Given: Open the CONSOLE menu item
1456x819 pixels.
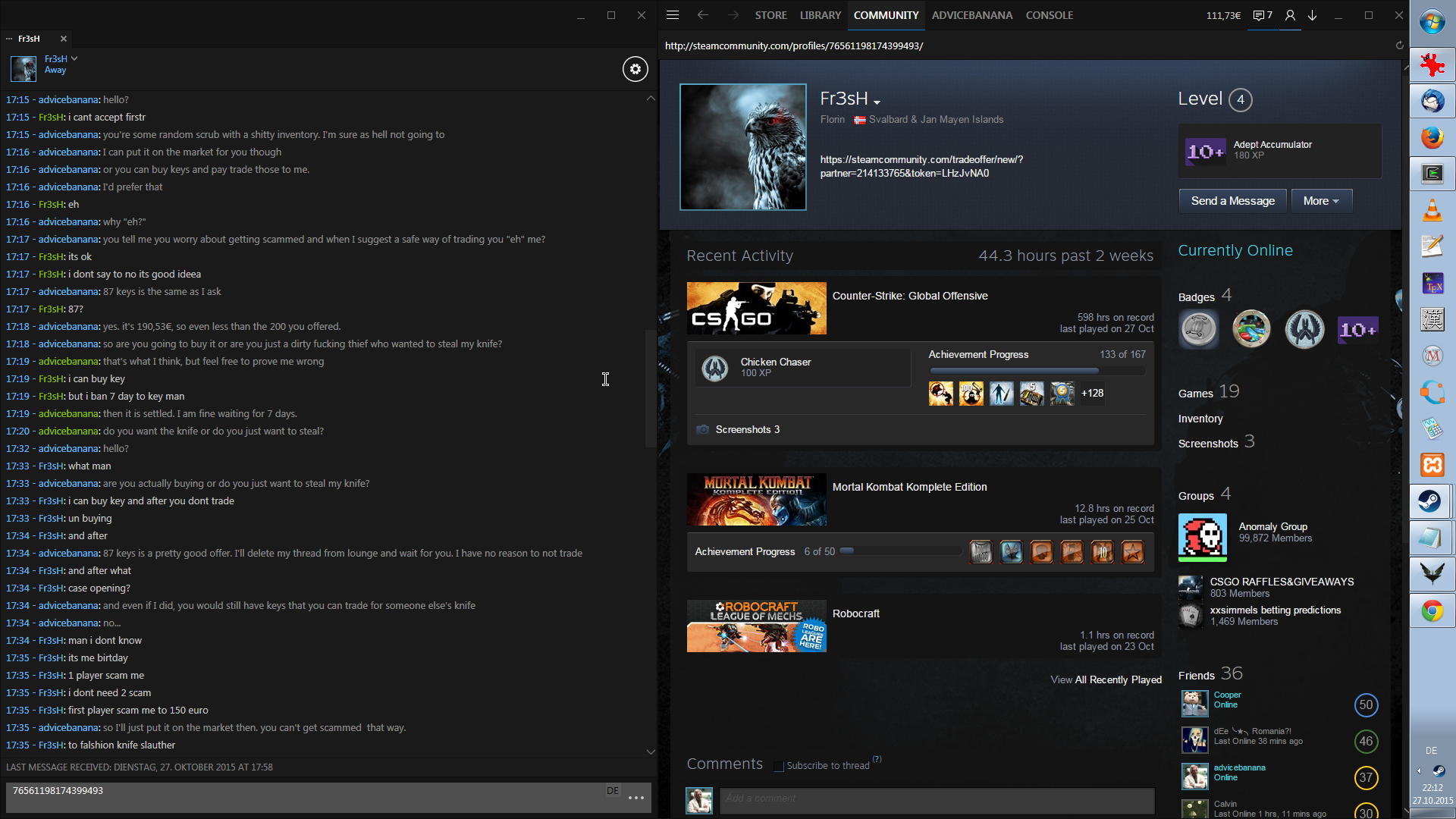Looking at the screenshot, I should point(1049,15).
